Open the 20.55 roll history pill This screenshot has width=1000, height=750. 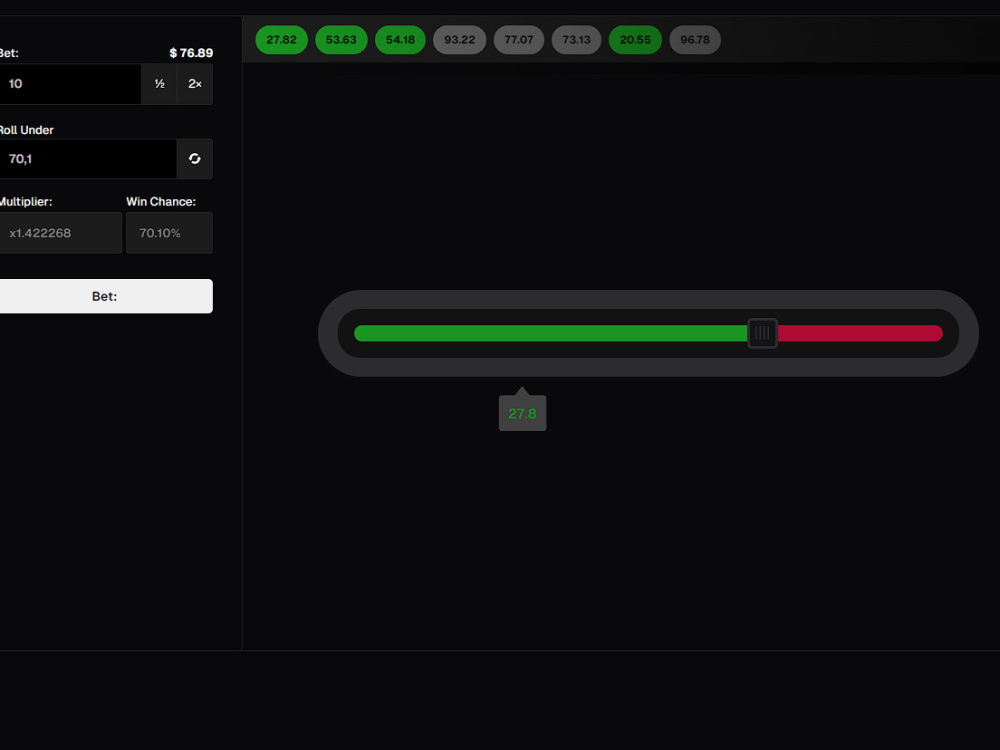coord(635,40)
